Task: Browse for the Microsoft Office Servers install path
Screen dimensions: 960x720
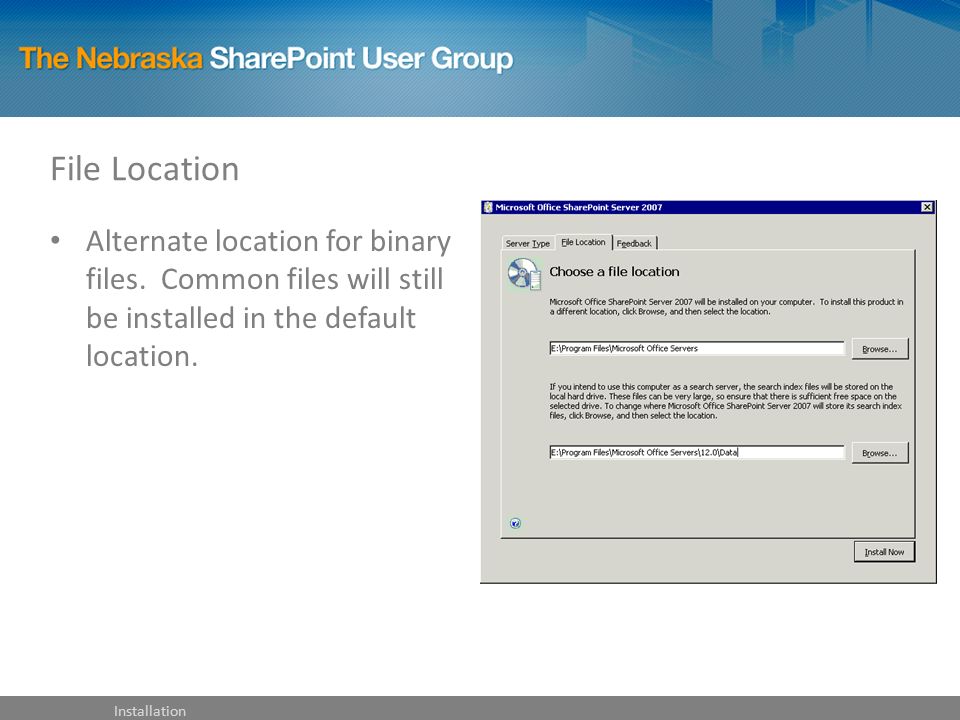Action: (x=880, y=349)
